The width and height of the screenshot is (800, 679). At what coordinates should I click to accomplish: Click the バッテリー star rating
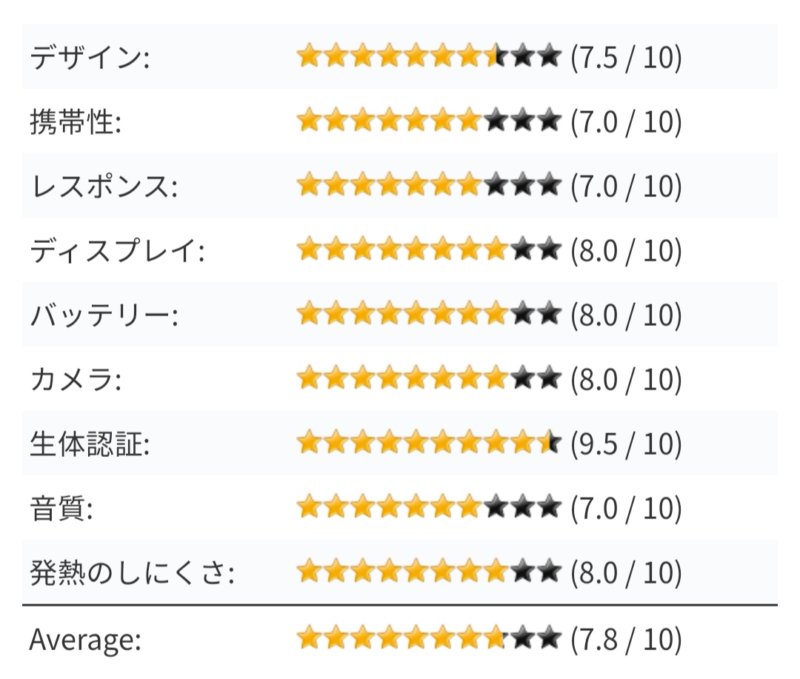(428, 315)
